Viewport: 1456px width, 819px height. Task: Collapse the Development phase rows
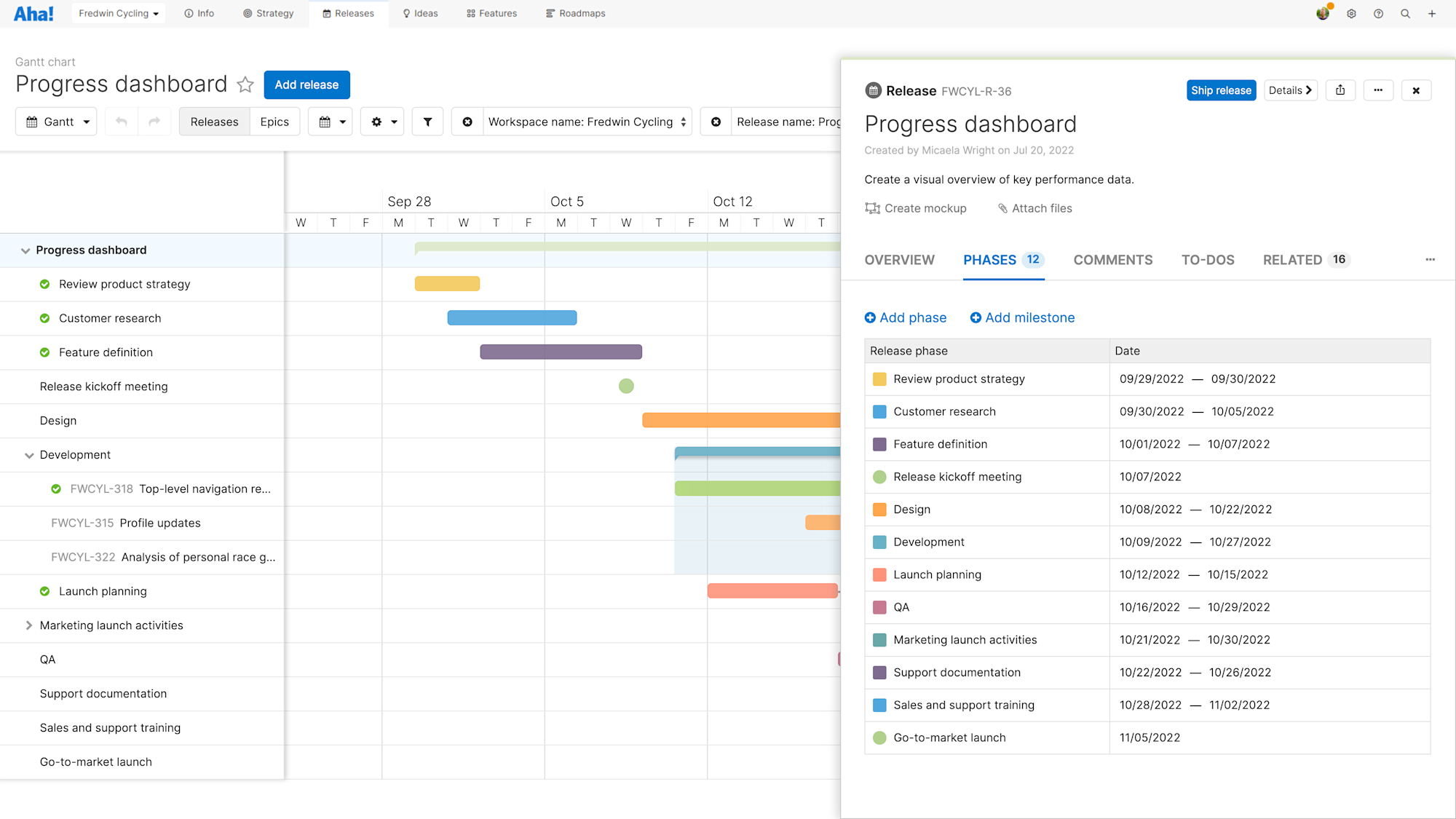(29, 455)
